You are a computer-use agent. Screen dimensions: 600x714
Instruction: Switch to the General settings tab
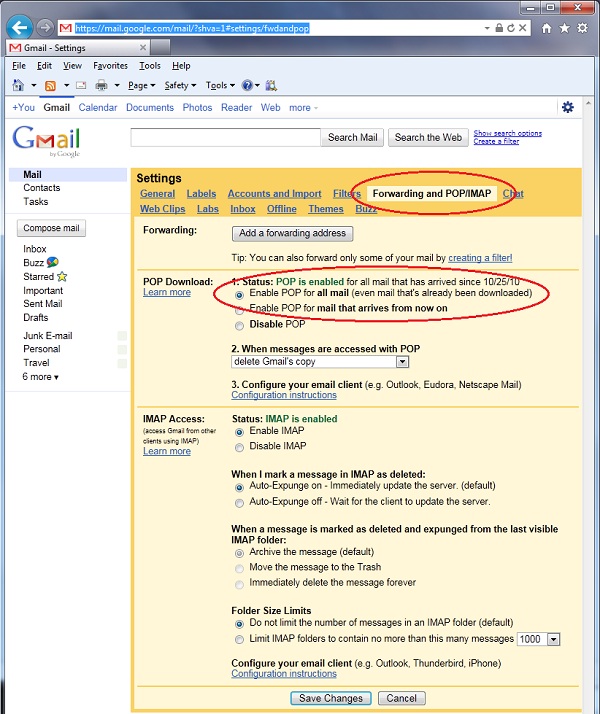coord(157,194)
